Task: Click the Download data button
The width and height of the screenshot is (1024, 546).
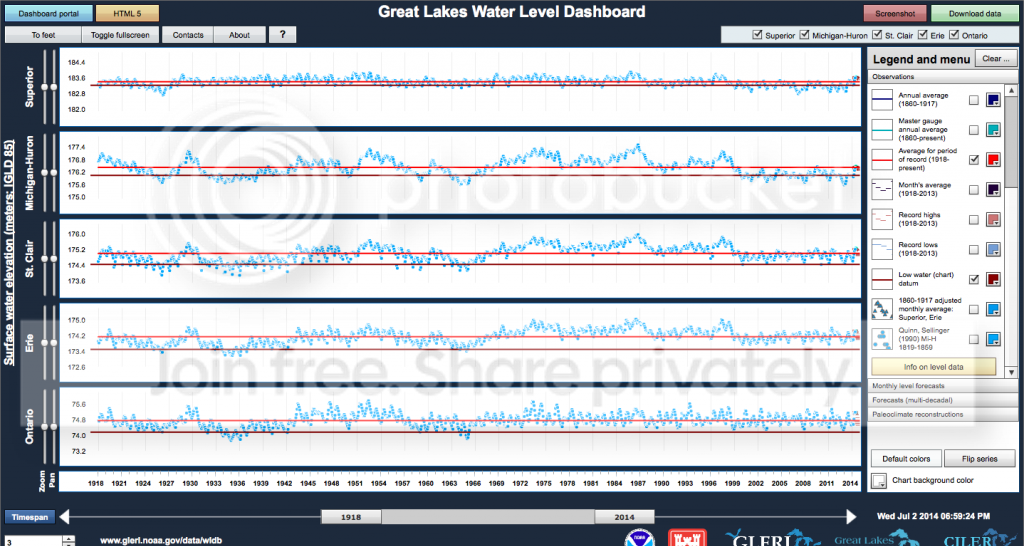Action: point(973,13)
